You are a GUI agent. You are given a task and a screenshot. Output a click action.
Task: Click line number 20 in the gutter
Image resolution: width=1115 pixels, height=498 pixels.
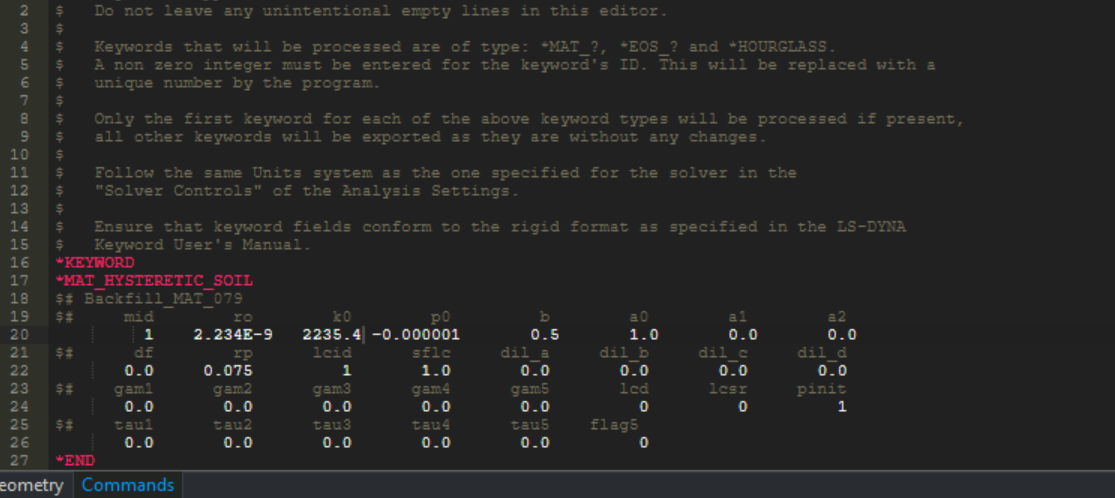[20, 334]
